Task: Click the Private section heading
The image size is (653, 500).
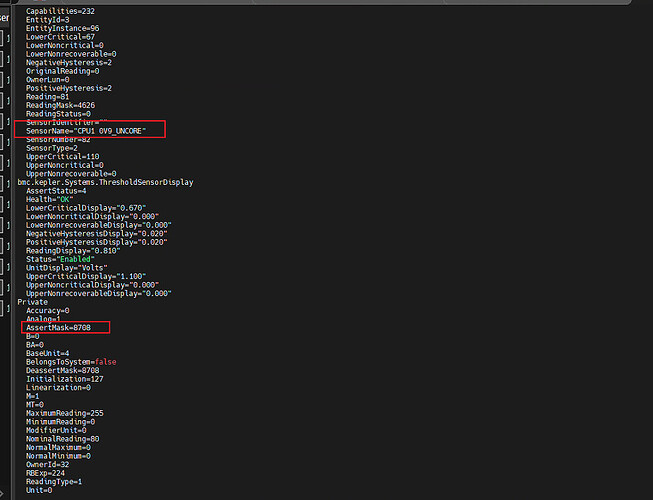Action: pos(33,301)
